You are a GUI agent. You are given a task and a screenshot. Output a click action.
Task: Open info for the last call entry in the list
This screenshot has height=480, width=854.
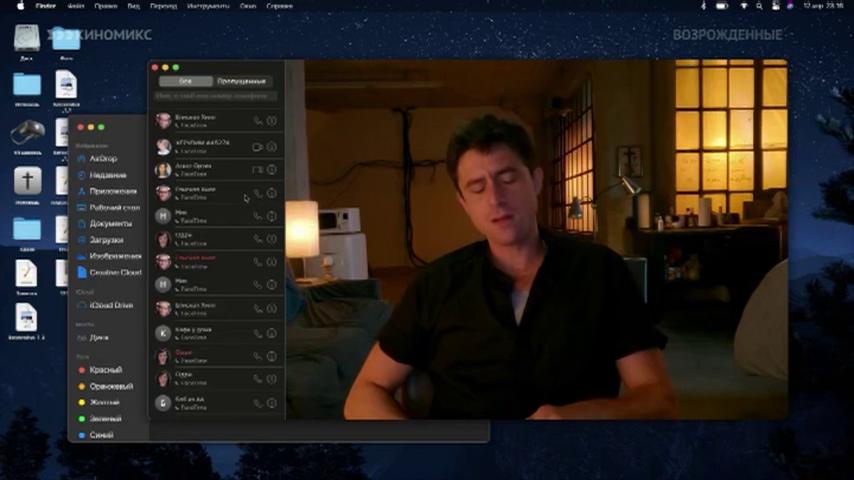click(272, 403)
